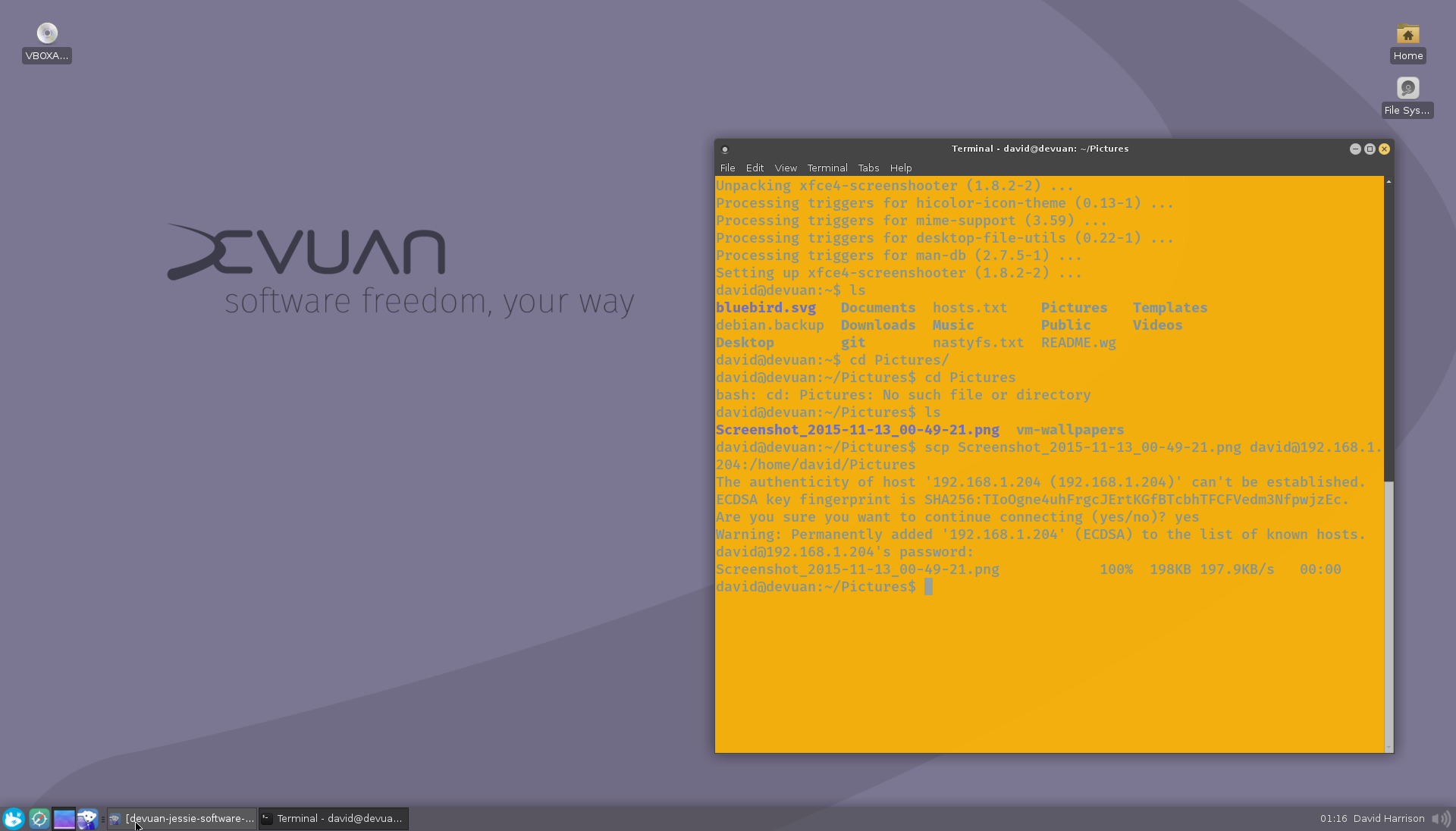
Task: Click the David Harrison user name in the panel
Action: [1389, 819]
